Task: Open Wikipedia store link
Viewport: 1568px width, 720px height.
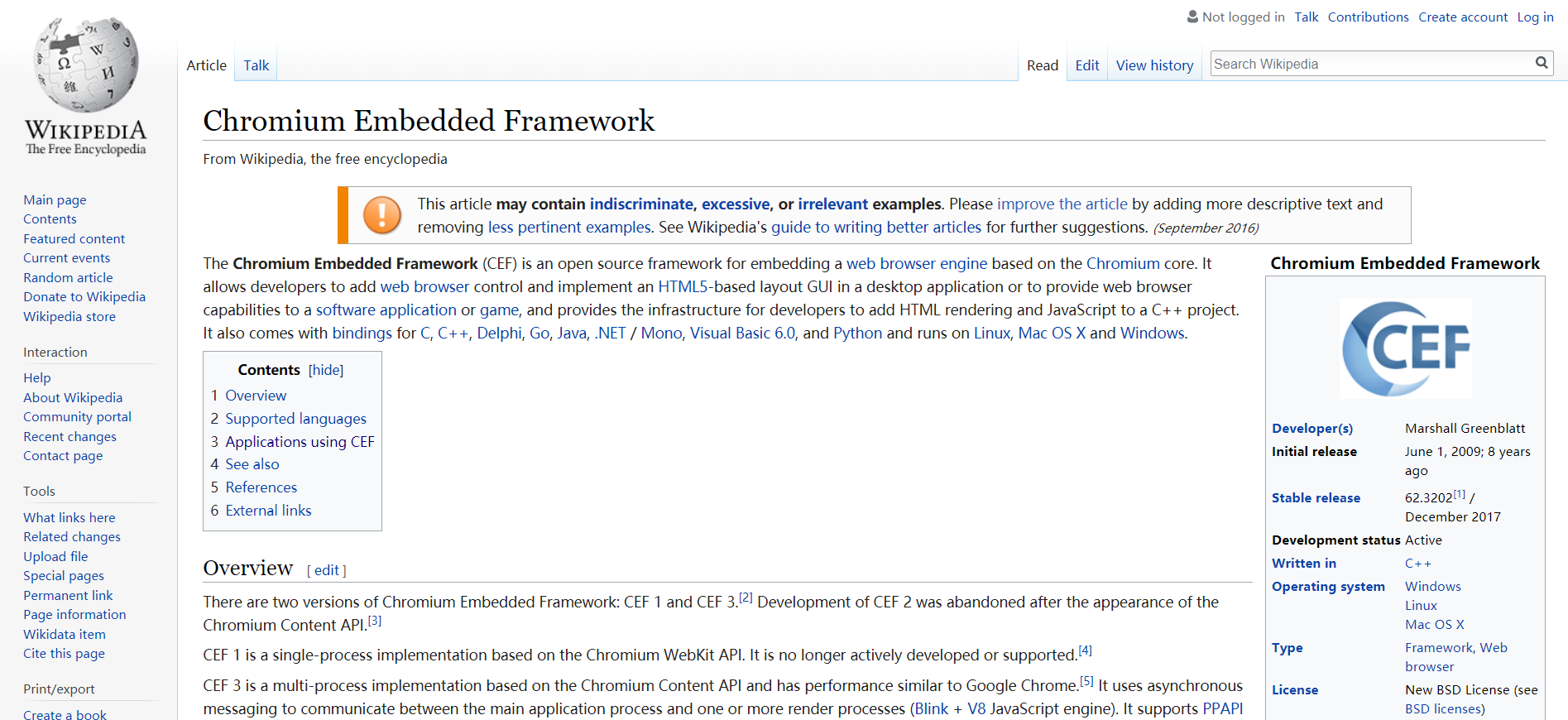Action: 70,316
